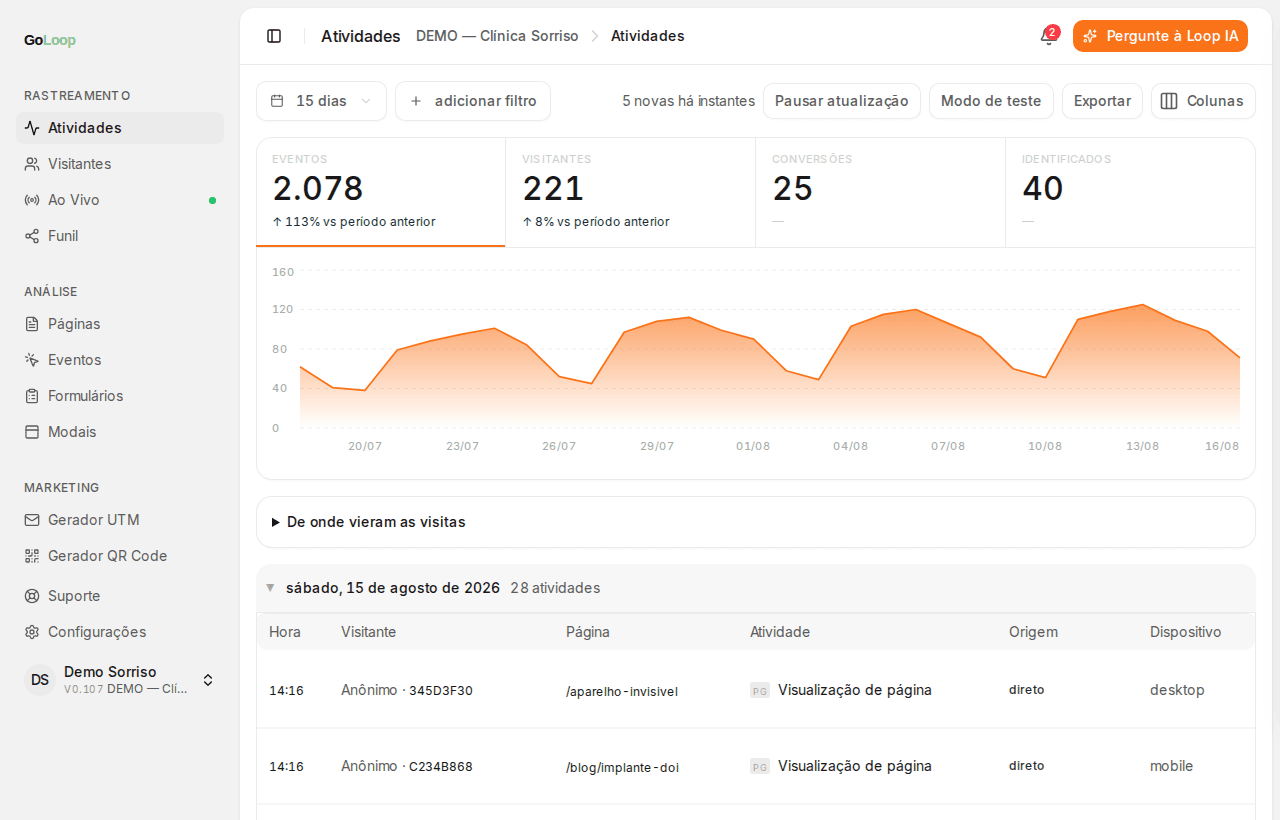This screenshot has height=820, width=1280.
Task: Click the Configurações gear icon
Action: point(32,632)
